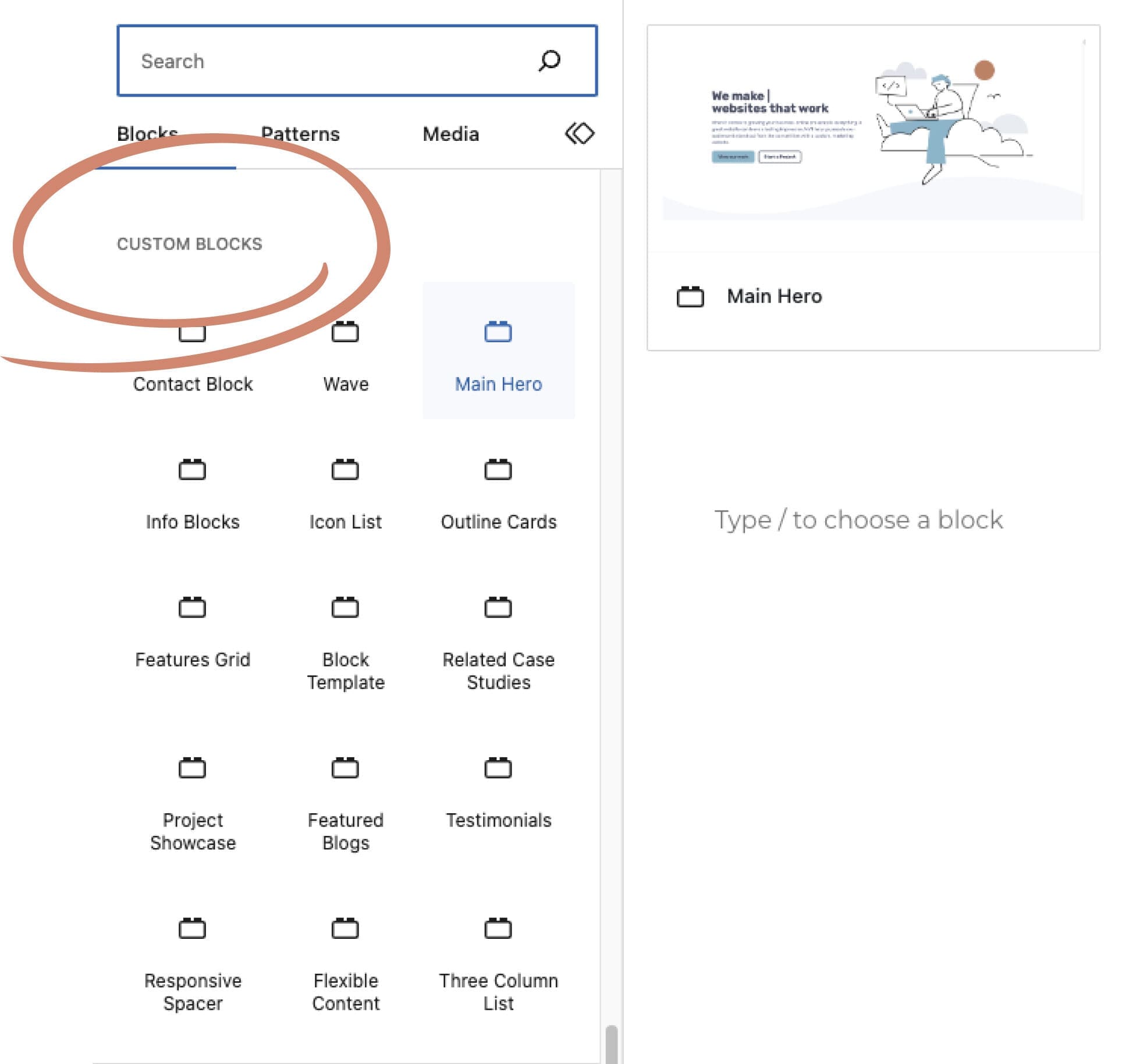Insert the Icon List block icon
The image size is (1143, 1064).
click(x=345, y=470)
